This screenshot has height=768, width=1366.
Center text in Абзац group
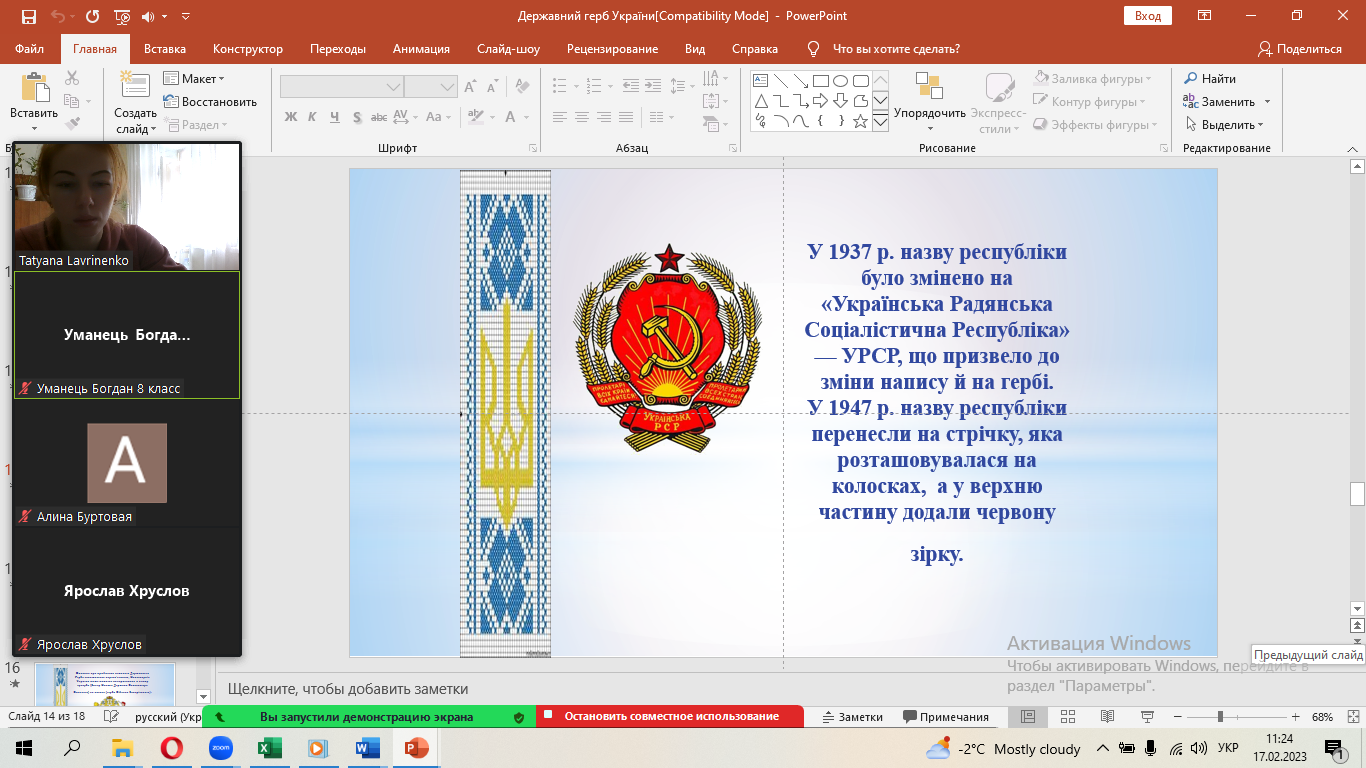pos(582,117)
